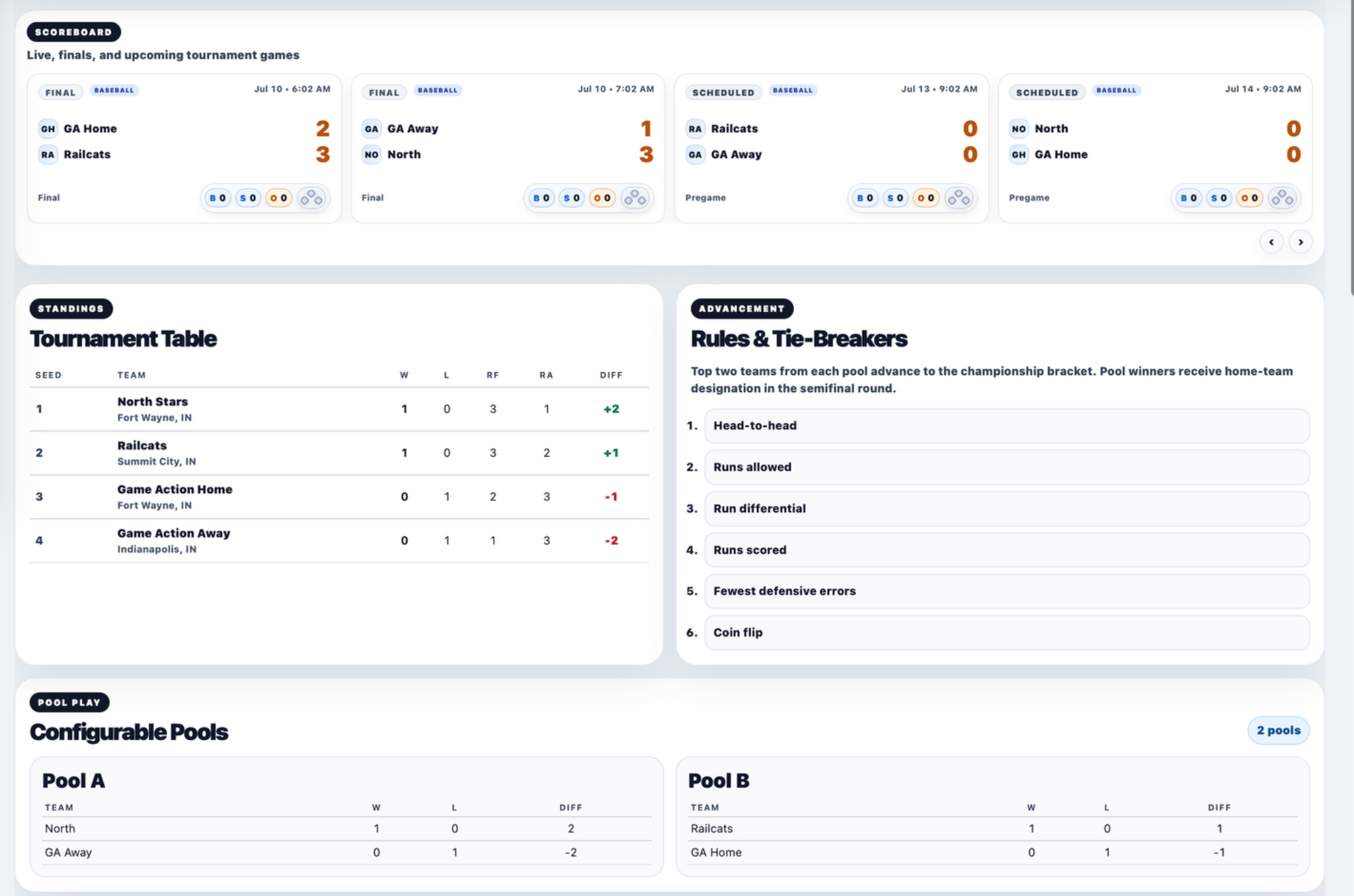This screenshot has height=896, width=1354.
Task: Click the +2 run differential value
Action: pyautogui.click(x=612, y=409)
